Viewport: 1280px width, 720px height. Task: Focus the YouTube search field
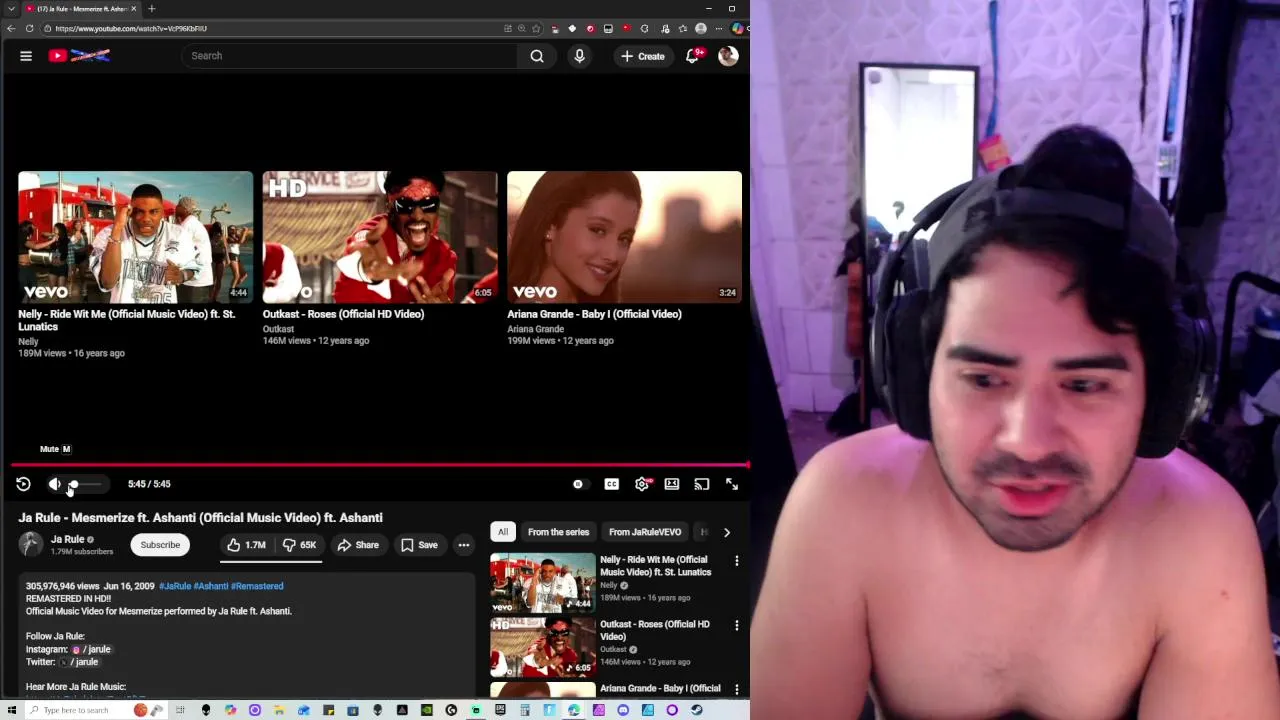(x=350, y=56)
